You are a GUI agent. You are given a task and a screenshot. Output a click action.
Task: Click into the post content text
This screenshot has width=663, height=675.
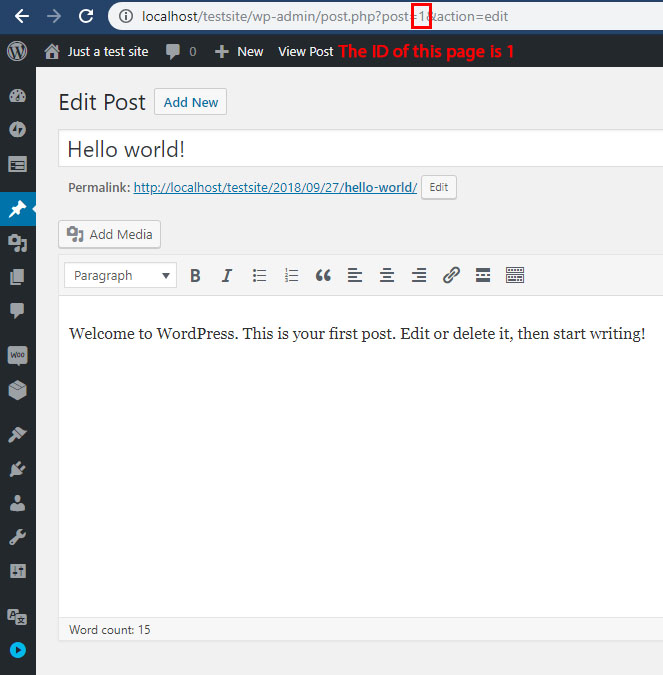(357, 334)
